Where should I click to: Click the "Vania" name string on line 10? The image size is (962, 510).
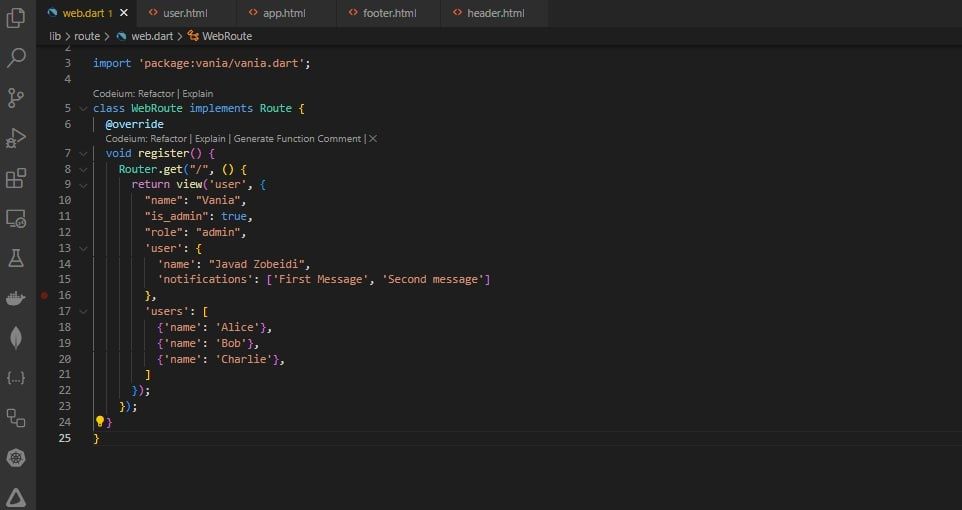218,201
